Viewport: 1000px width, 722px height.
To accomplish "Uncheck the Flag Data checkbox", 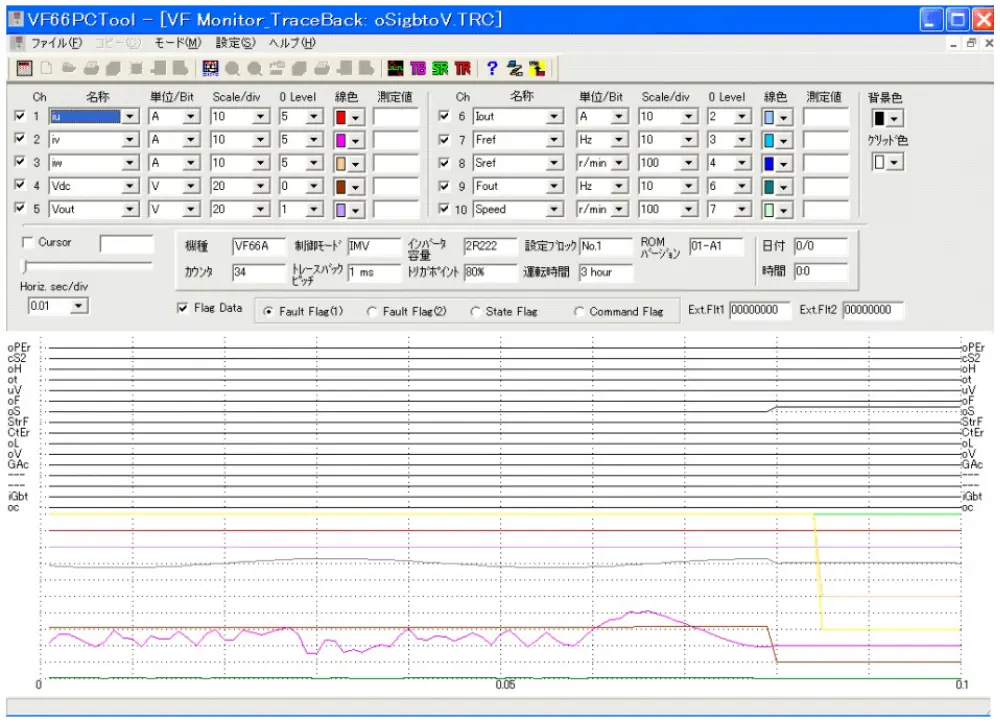I will point(181,309).
